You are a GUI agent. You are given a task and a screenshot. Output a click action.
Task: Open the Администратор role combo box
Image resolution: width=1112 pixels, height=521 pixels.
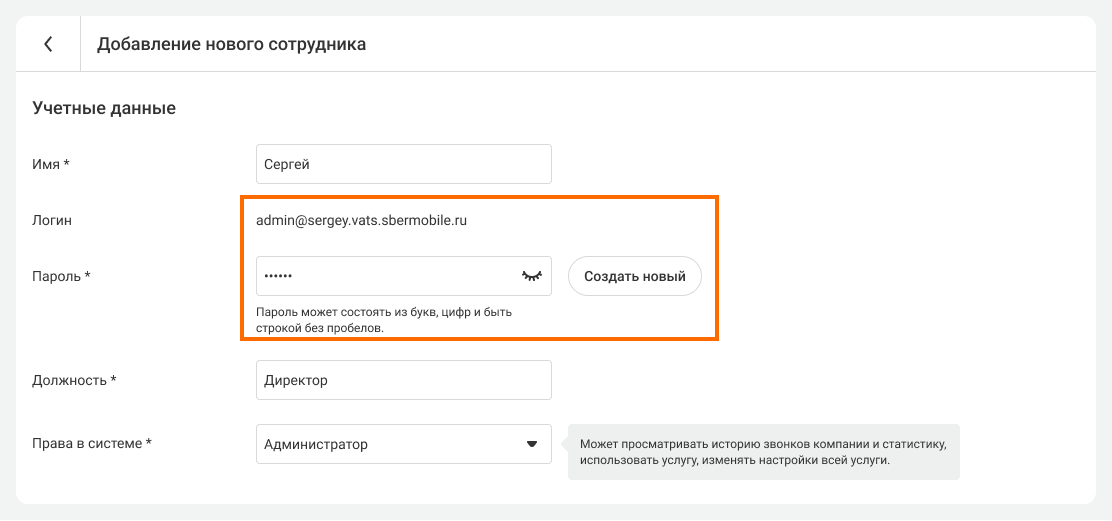pos(390,444)
